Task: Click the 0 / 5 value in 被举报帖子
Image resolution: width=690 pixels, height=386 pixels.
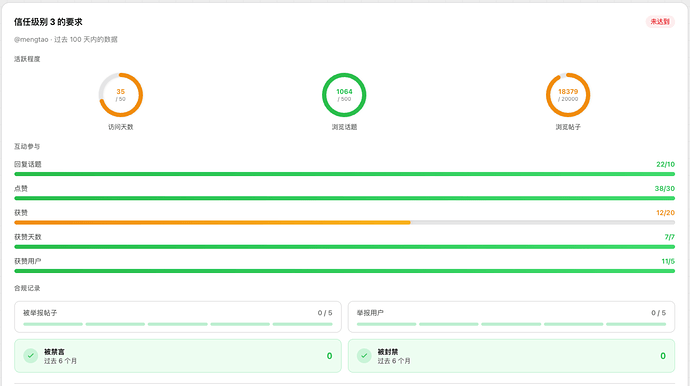Action: click(x=325, y=313)
